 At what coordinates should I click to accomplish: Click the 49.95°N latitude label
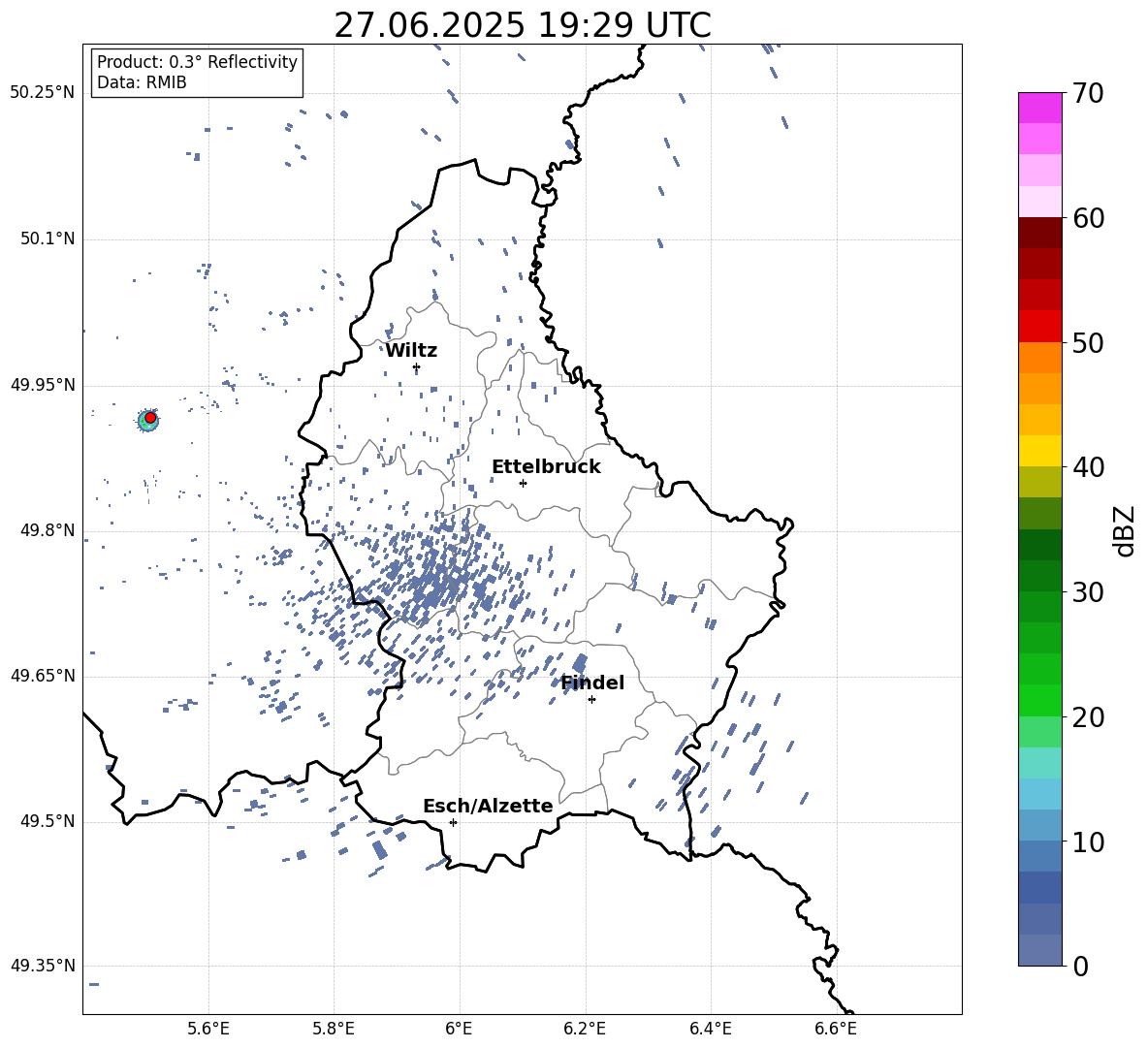click(x=43, y=386)
